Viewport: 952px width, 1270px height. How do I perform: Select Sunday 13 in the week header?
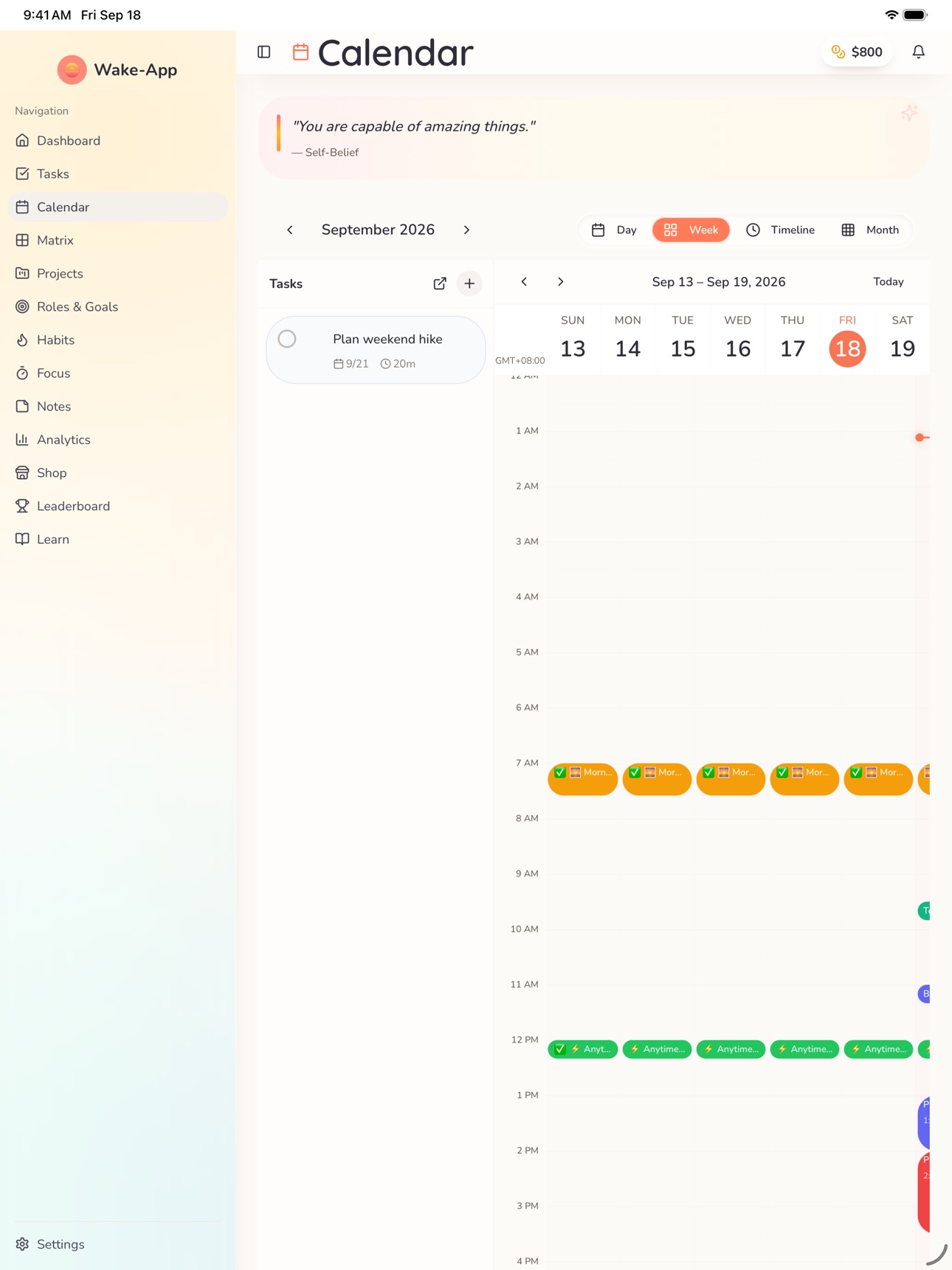pos(573,339)
